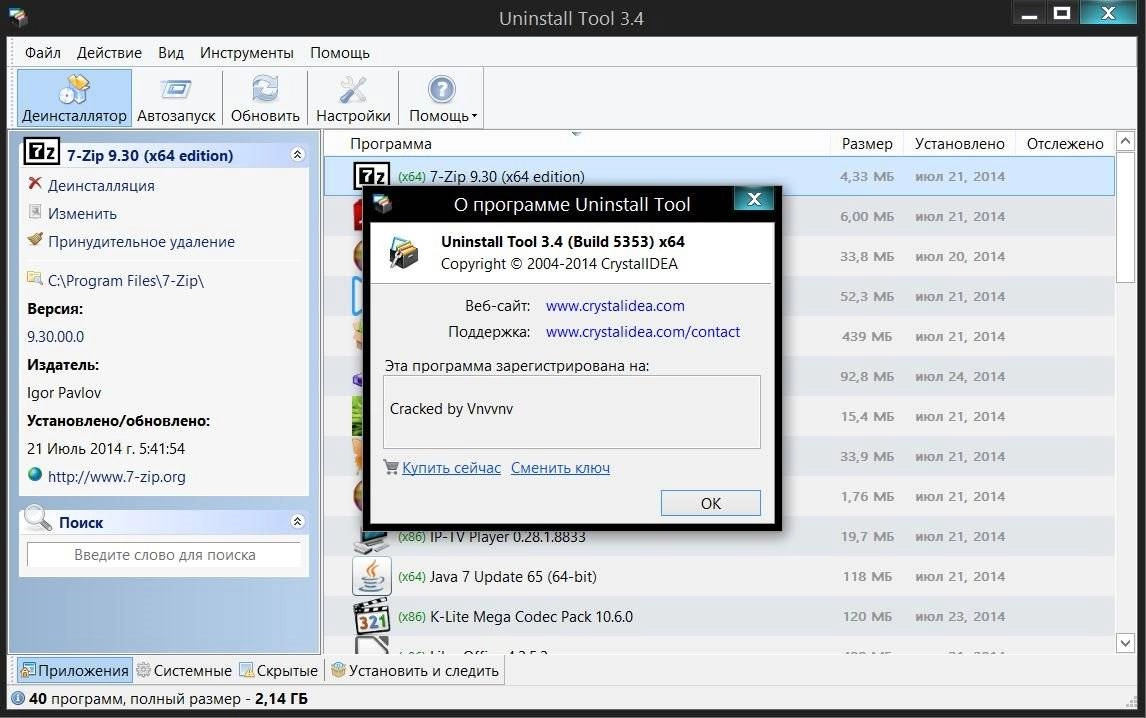Open Настройки settings from toolbar
This screenshot has height=718, width=1146.
(x=353, y=99)
